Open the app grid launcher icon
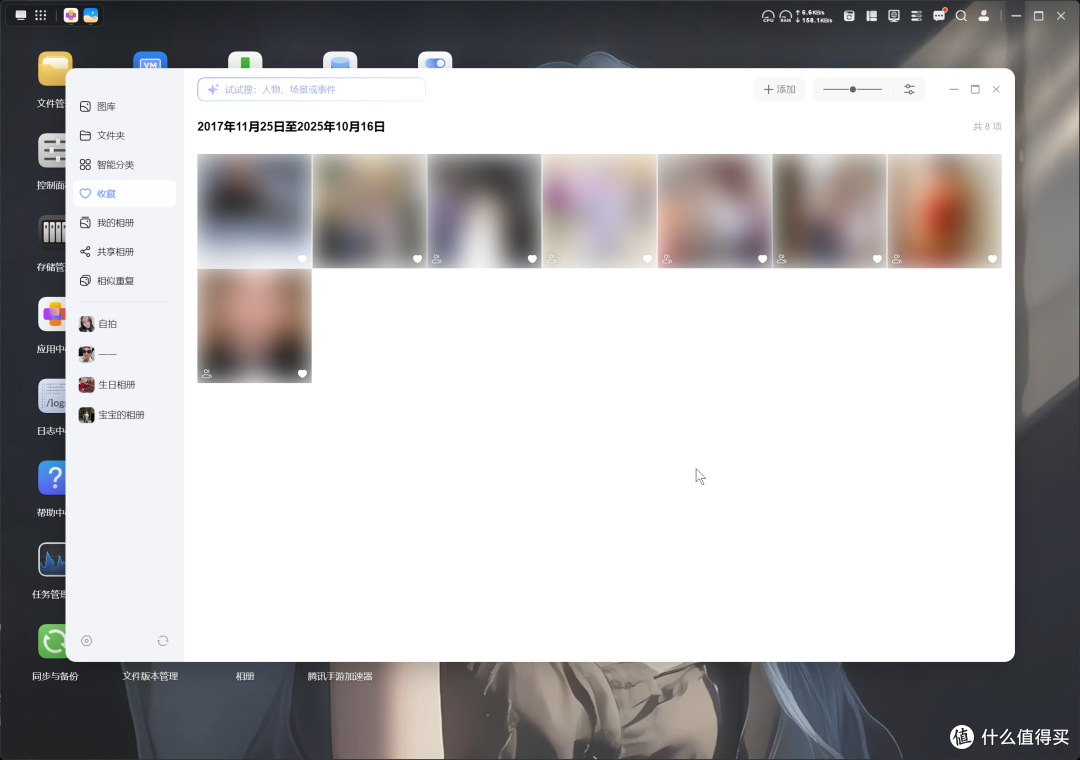1080x760 pixels. 41,15
